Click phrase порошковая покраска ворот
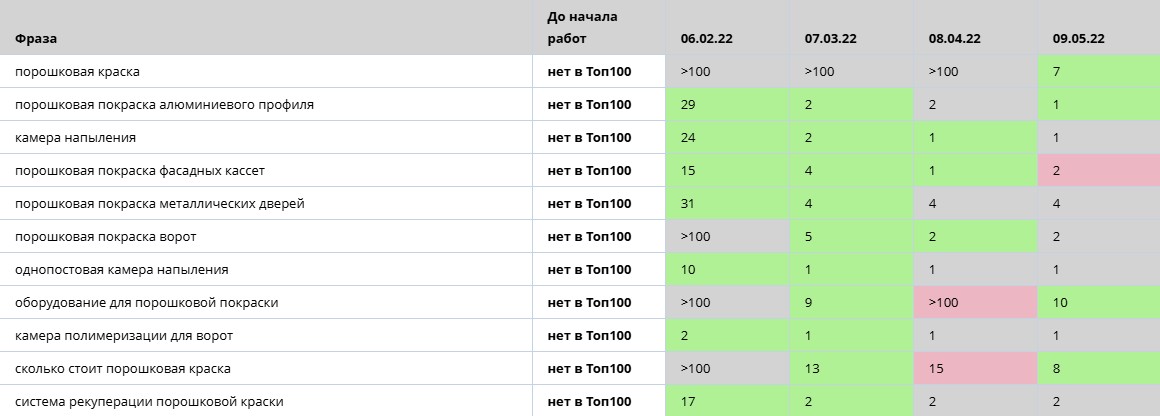The height and width of the screenshot is (416, 1160). point(106,237)
